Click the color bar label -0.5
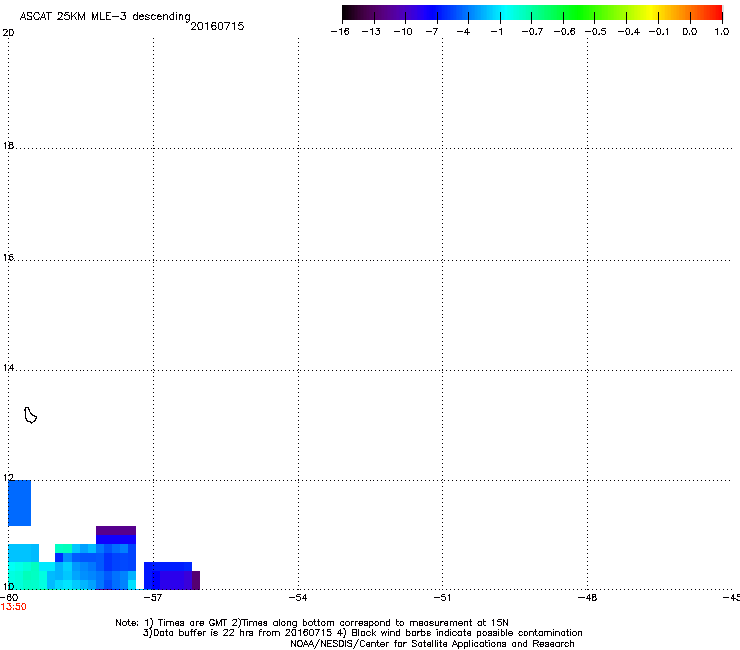Viewport: 740px width, 650px height. (x=596, y=32)
